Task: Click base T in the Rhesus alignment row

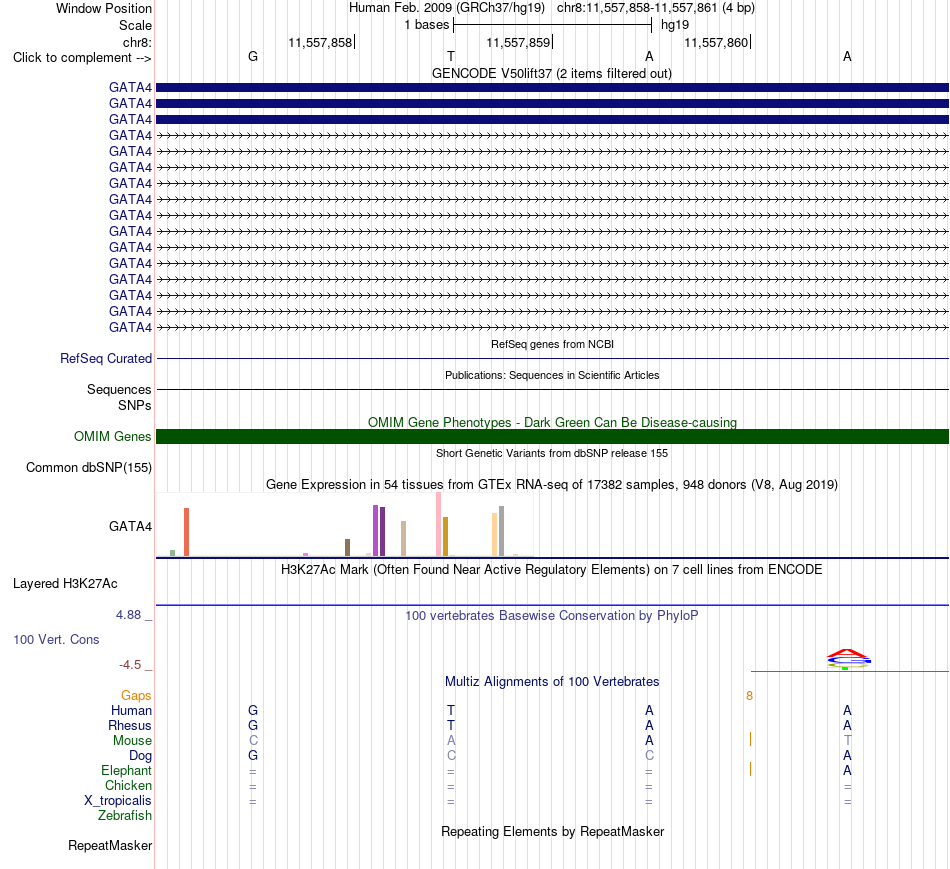Action: [x=451, y=725]
